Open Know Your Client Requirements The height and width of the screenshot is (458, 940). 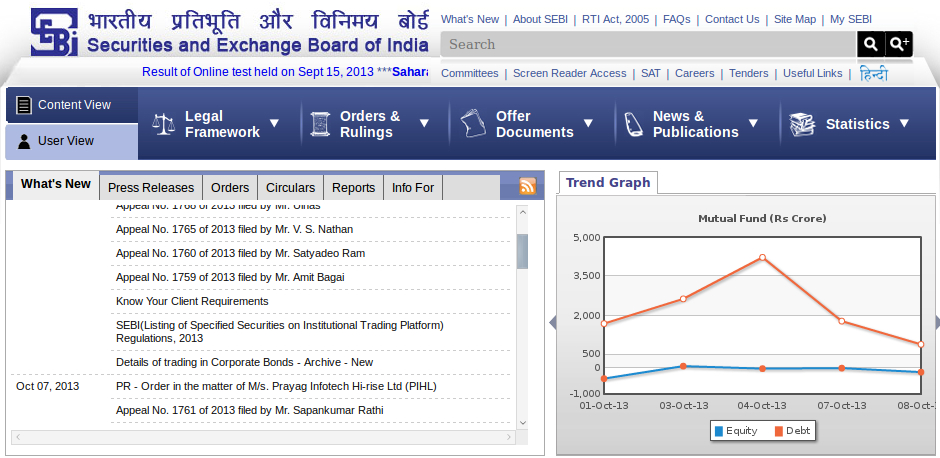coord(192,302)
